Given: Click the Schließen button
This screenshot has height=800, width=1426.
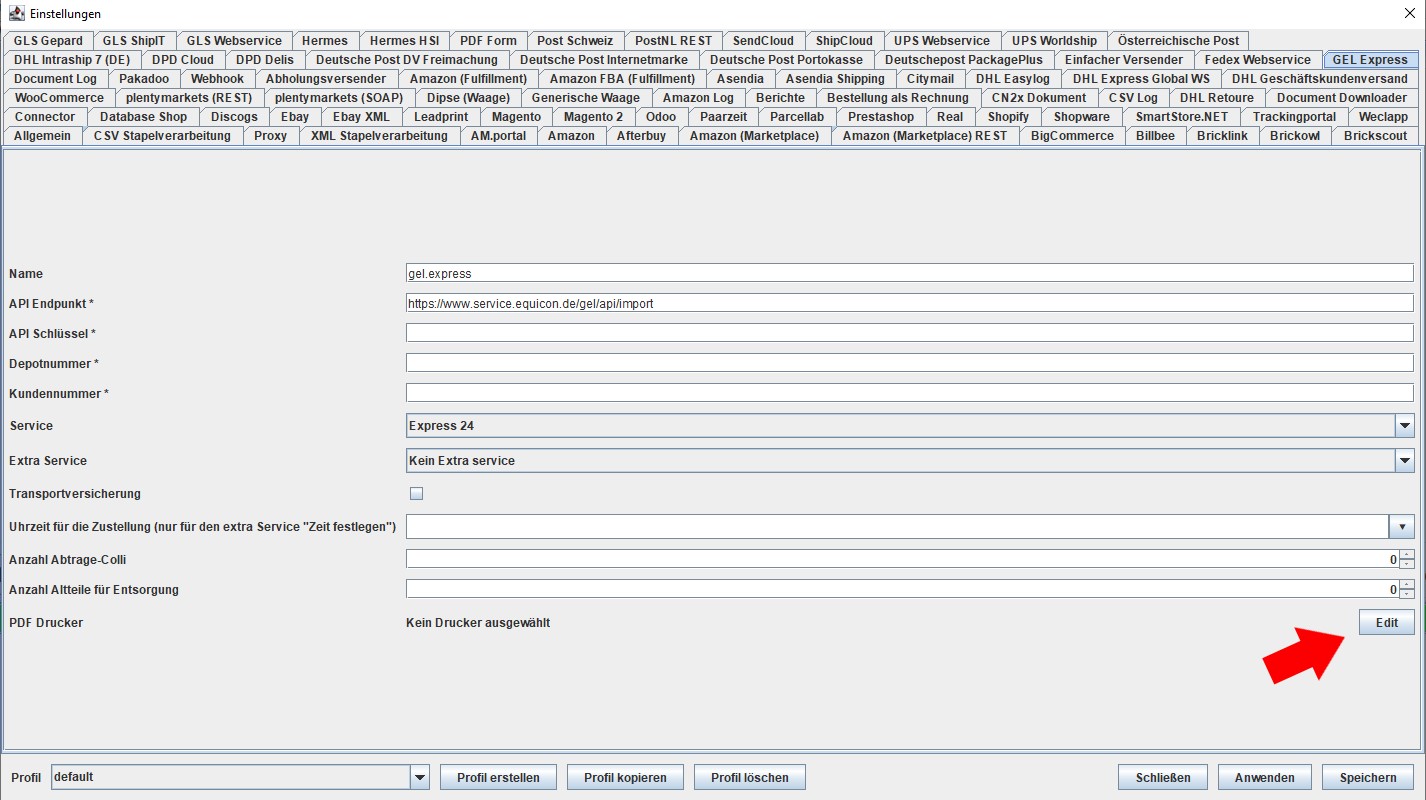Looking at the screenshot, I should [x=1163, y=778].
